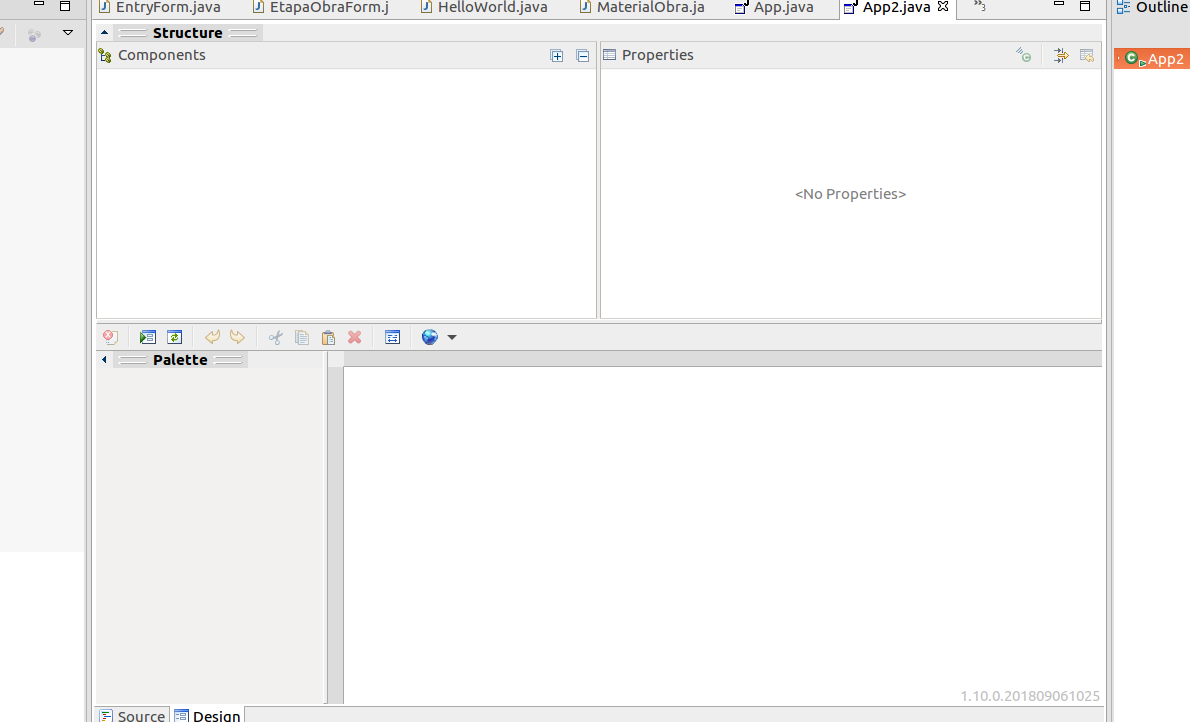Image resolution: width=1190 pixels, height=722 pixels.
Task: Restore default value icon in Properties header
Action: coord(1087,55)
